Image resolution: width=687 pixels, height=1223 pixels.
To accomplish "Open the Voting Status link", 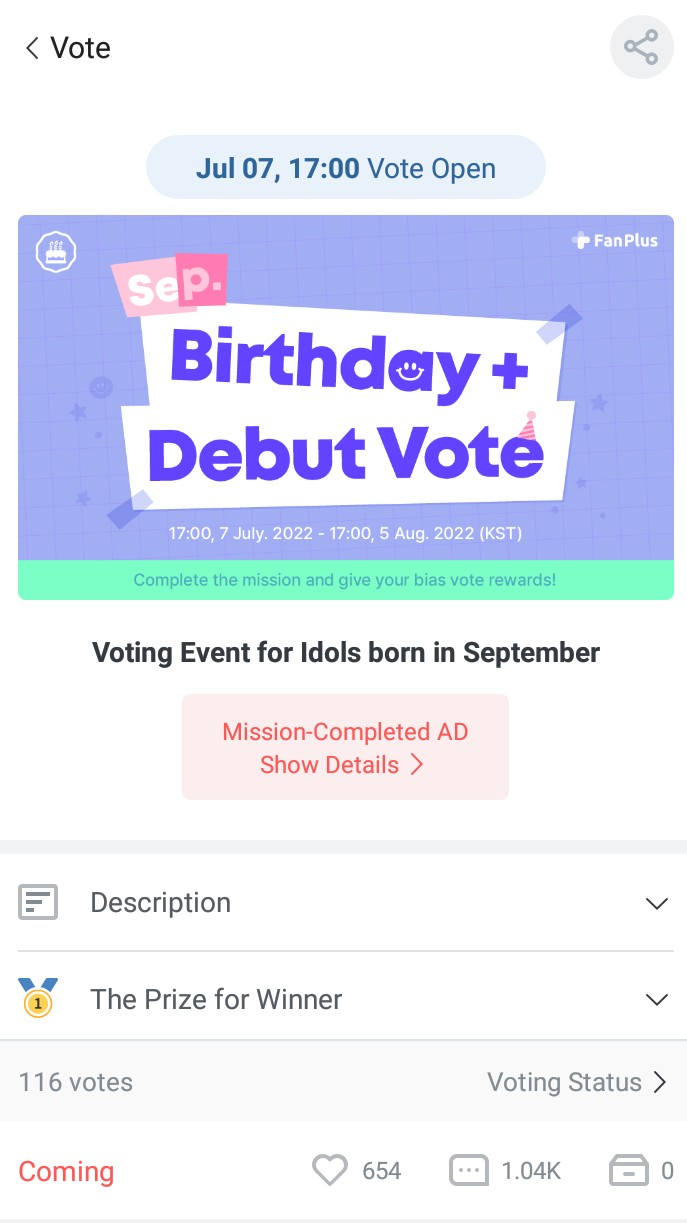I will click(x=564, y=1082).
